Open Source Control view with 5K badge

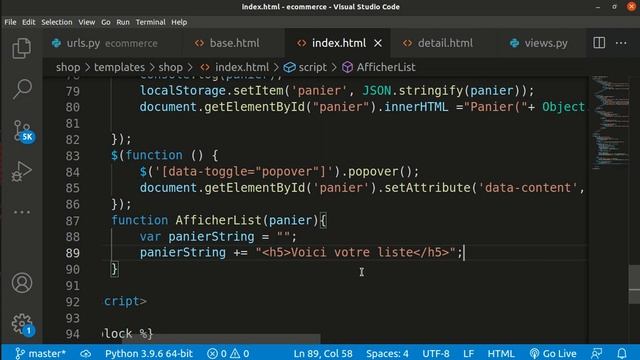pos(23,131)
